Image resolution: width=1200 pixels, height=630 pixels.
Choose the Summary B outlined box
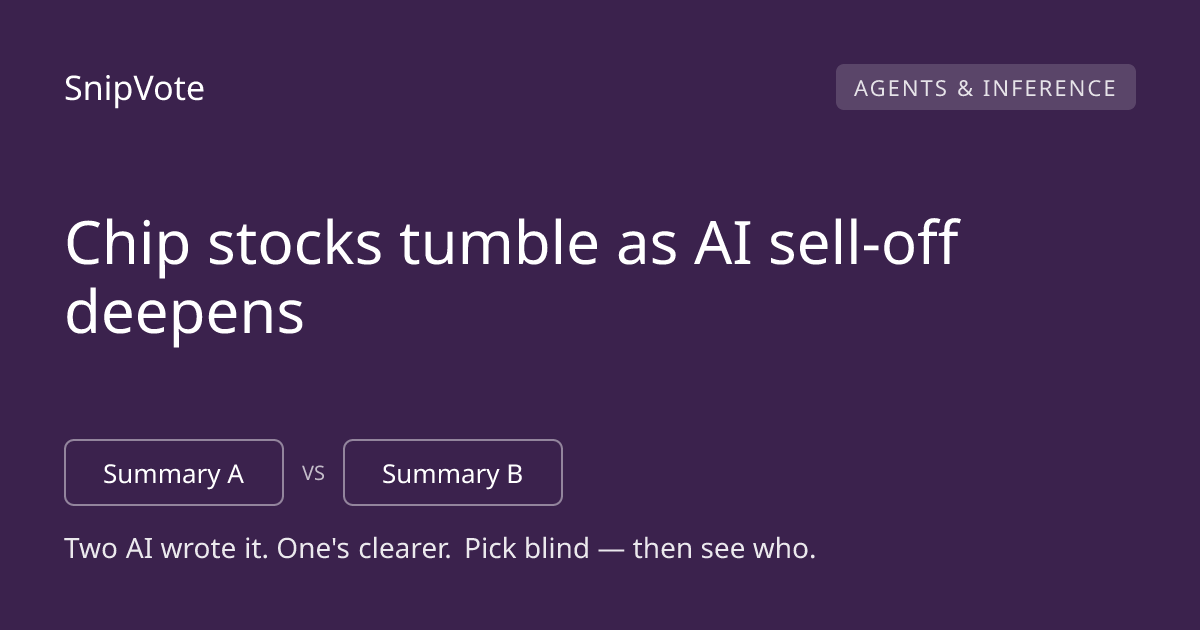[453, 473]
